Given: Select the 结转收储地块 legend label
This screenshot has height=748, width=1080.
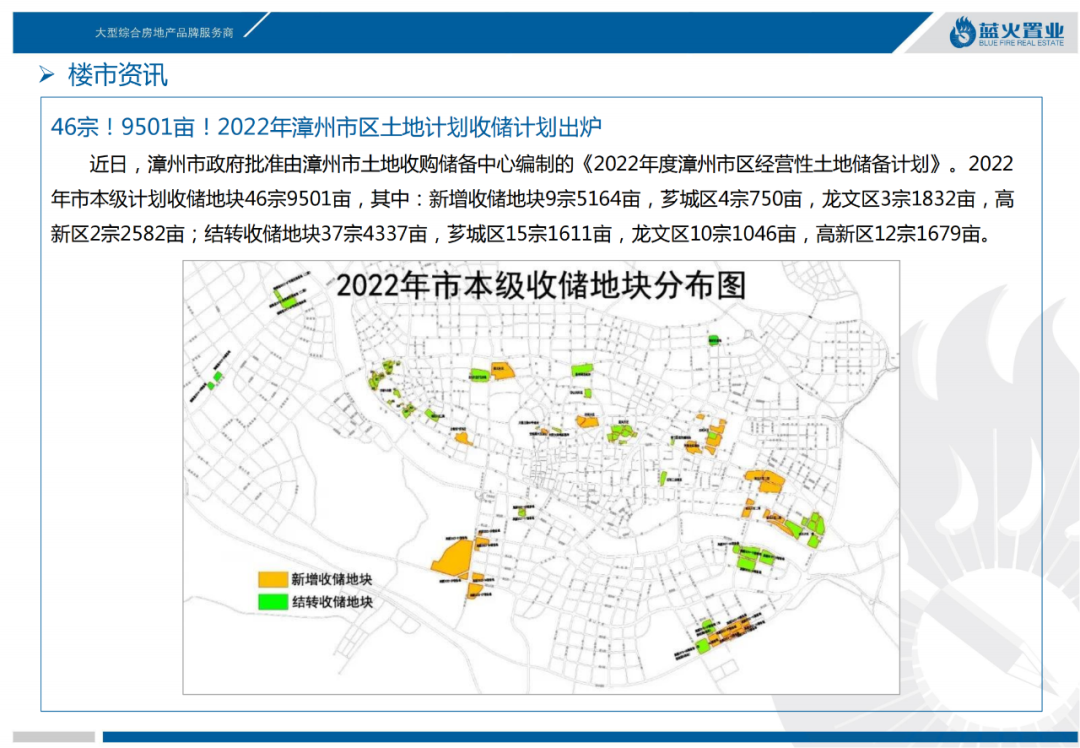Looking at the screenshot, I should click(332, 602).
